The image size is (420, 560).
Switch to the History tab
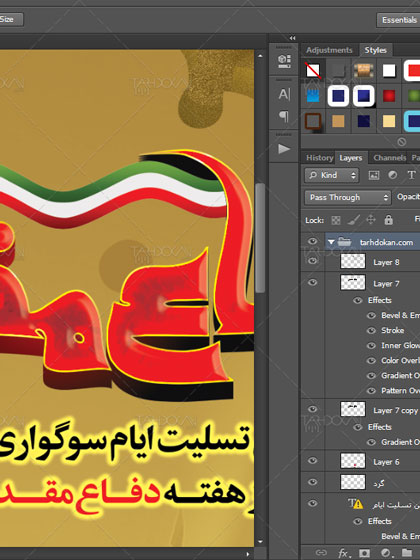click(320, 158)
